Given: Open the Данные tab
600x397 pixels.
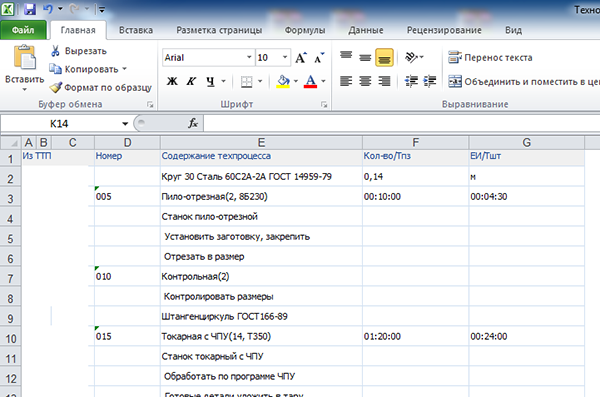Looking at the screenshot, I should [x=366, y=30].
